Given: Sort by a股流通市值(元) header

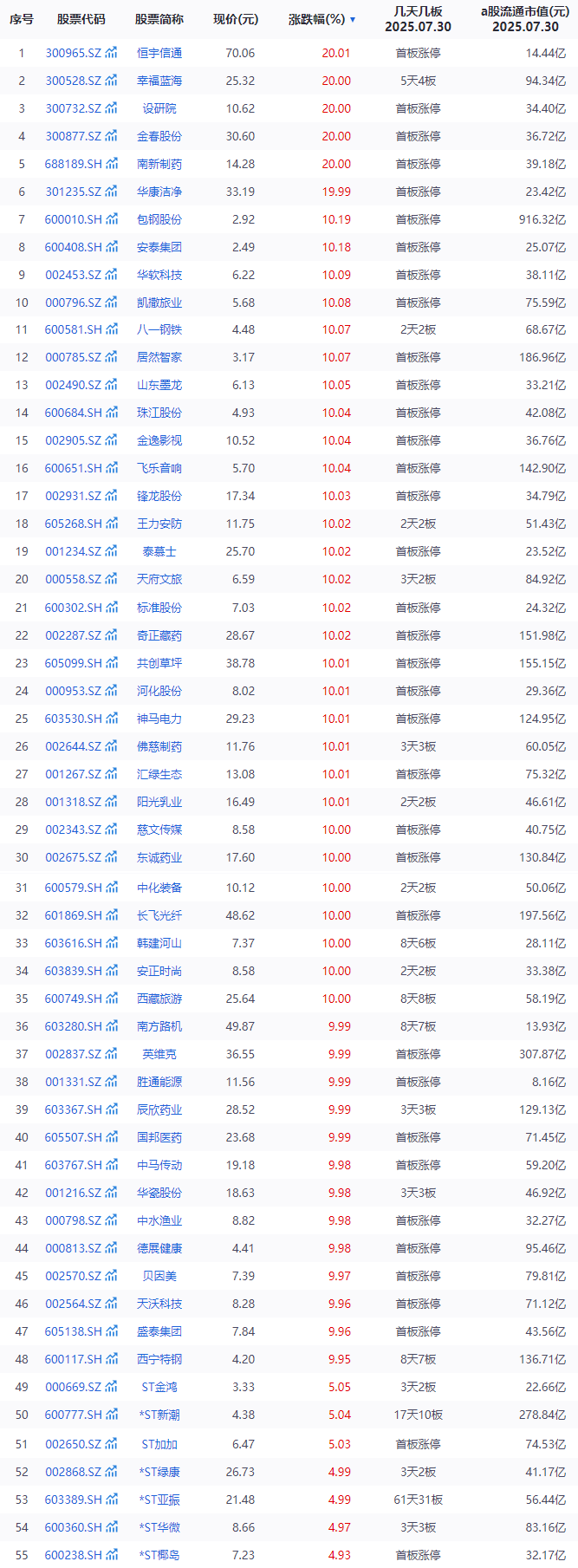Looking at the screenshot, I should coord(525,19).
